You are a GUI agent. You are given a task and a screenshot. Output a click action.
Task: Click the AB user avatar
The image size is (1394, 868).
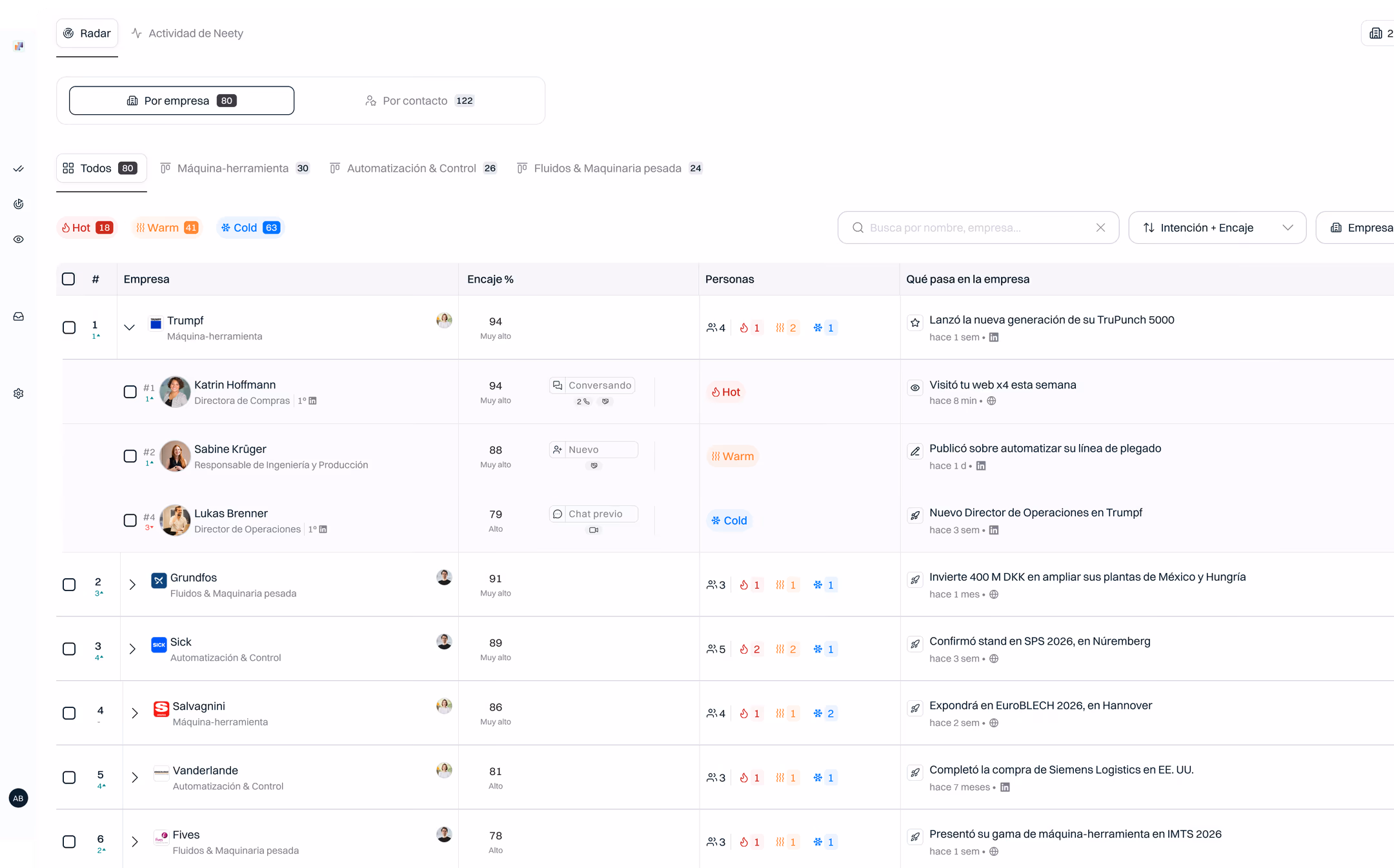[19, 798]
